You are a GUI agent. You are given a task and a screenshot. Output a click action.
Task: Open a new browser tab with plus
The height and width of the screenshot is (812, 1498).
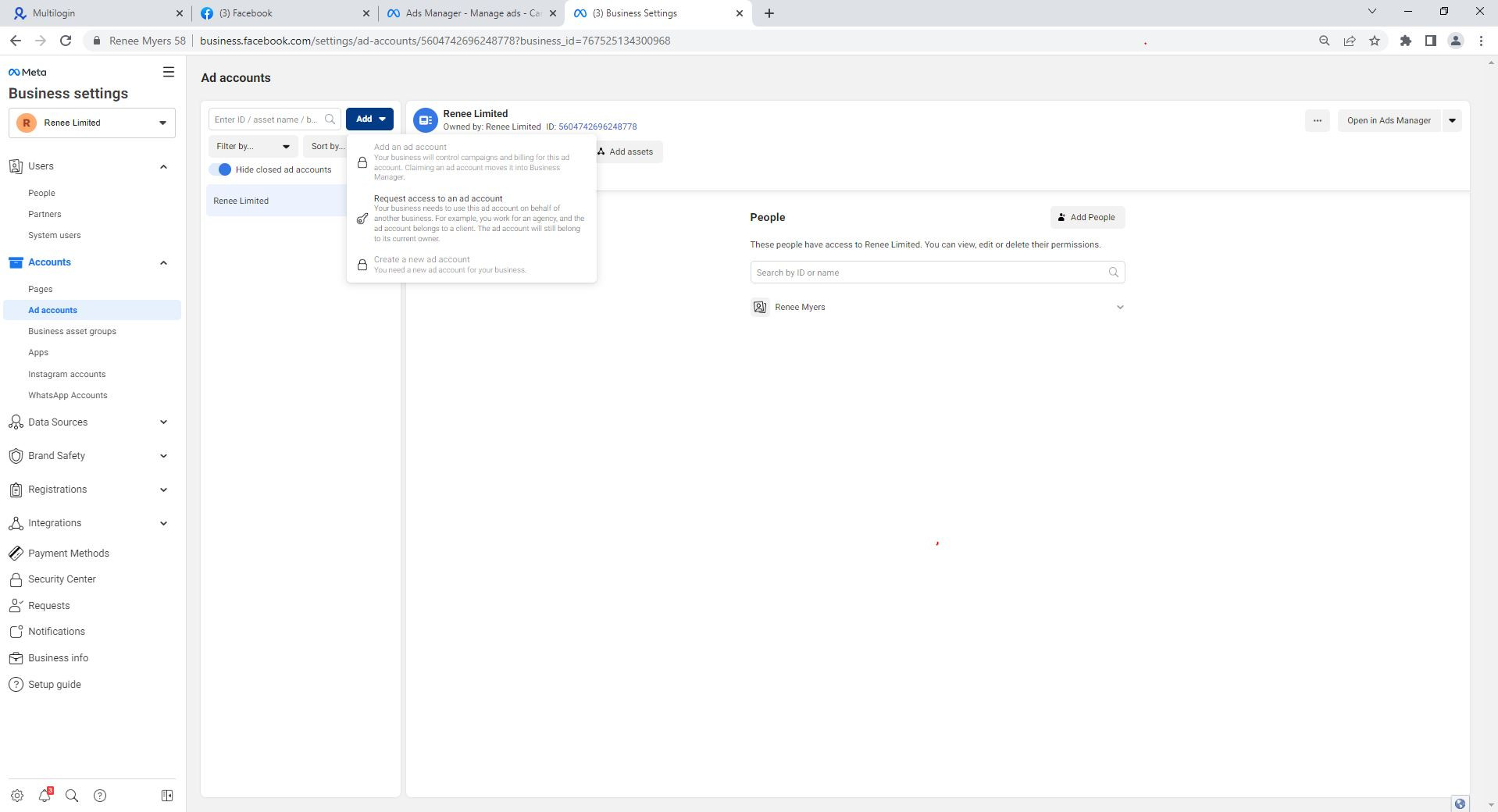click(769, 13)
